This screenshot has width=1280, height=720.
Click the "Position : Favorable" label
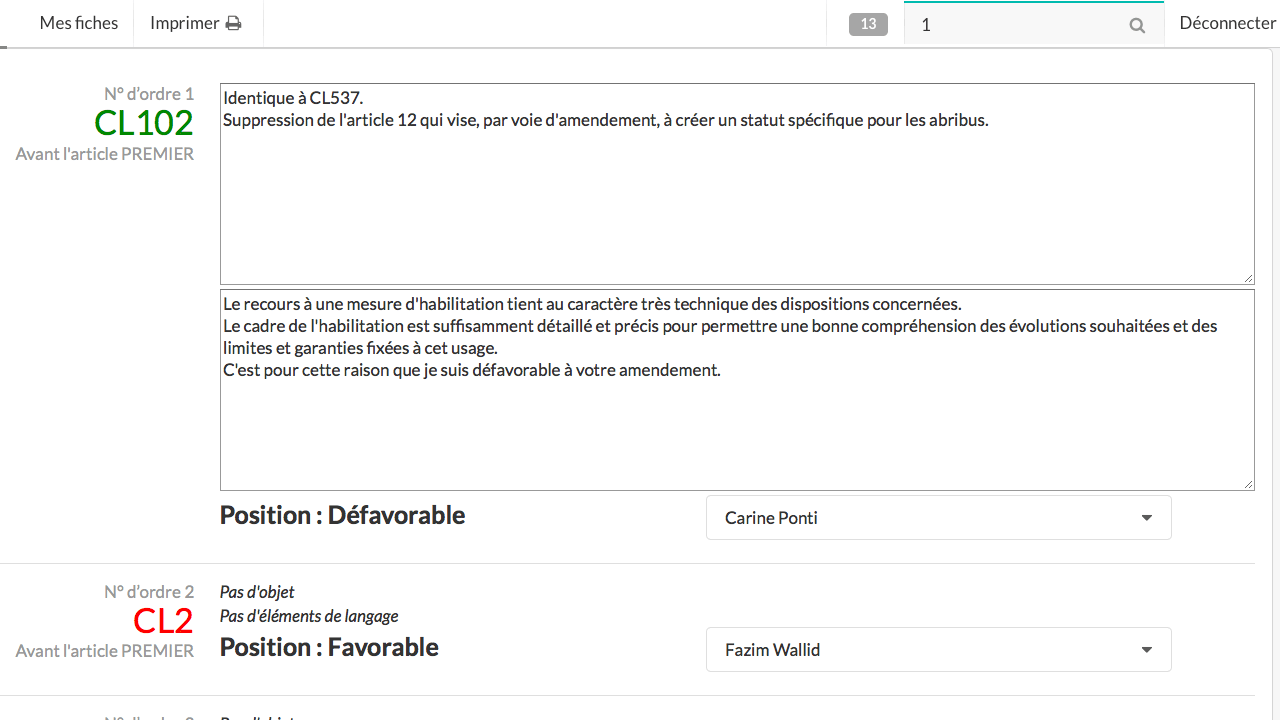[329, 647]
